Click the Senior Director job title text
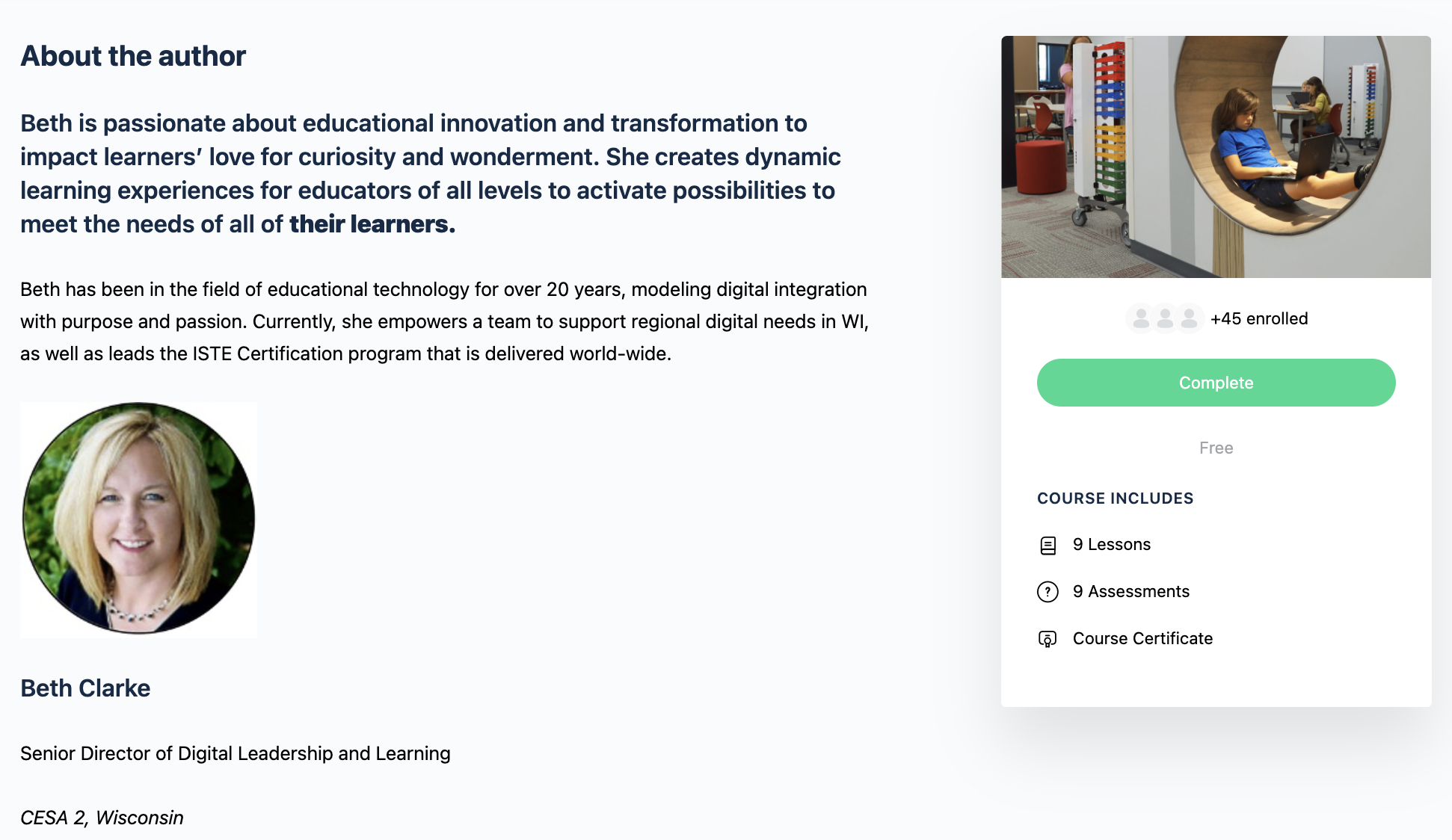Viewport: 1452px width, 840px height. 235,753
